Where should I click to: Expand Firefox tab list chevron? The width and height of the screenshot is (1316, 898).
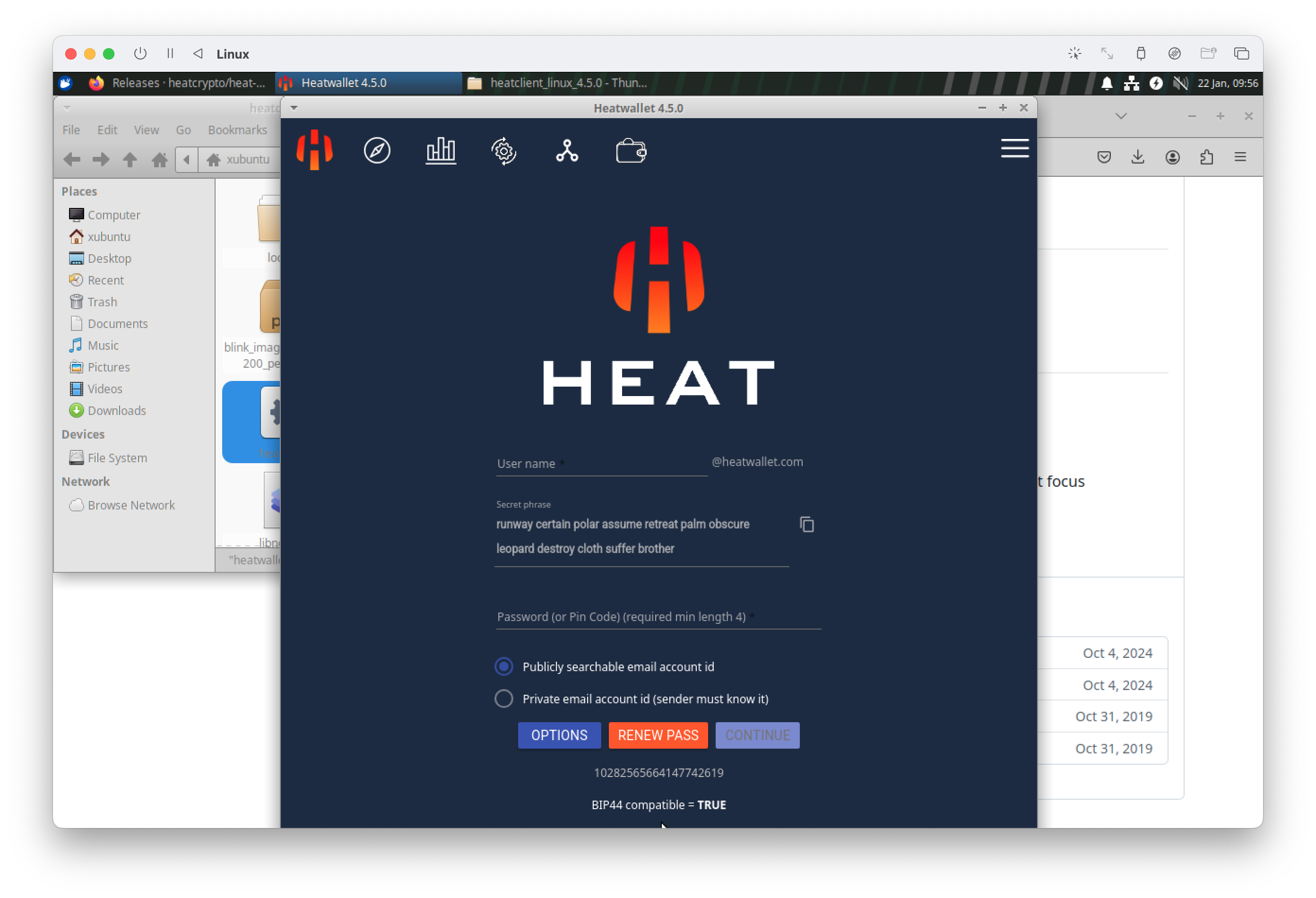click(x=1121, y=115)
